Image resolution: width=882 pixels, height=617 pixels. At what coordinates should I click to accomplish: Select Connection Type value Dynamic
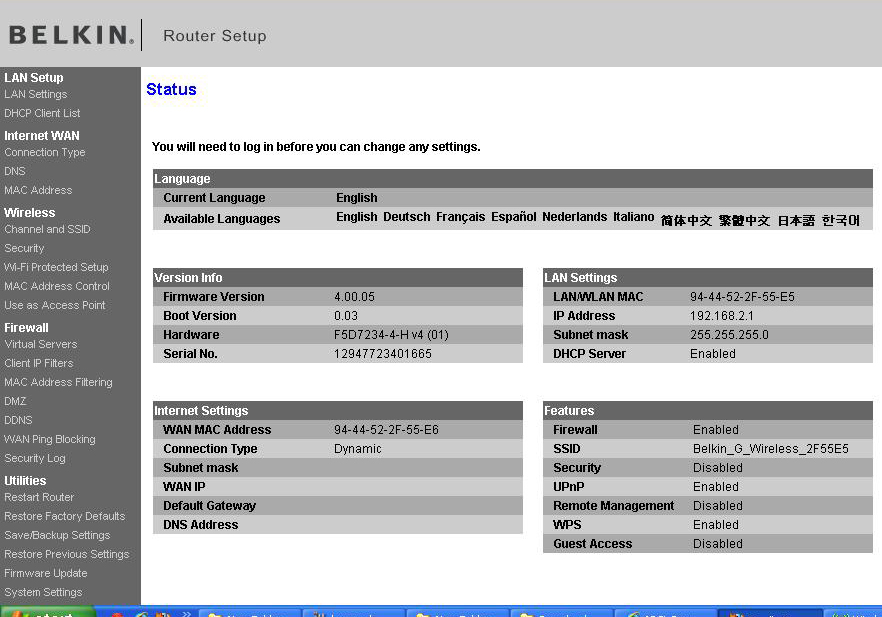(x=357, y=449)
